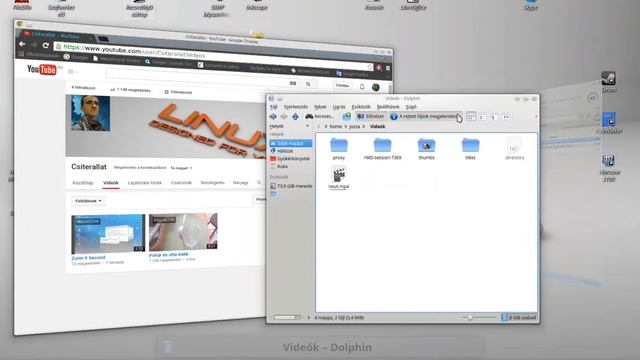This screenshot has width=640, height=360.
Task: Open the pohár video thumbnail on YouTube
Action: tap(183, 232)
